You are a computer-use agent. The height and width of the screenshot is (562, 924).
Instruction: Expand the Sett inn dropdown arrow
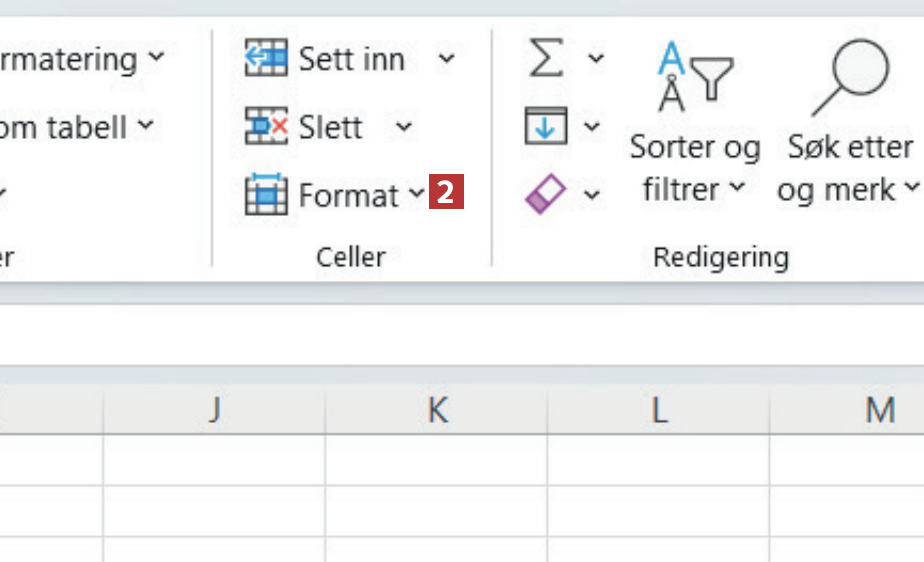446,59
